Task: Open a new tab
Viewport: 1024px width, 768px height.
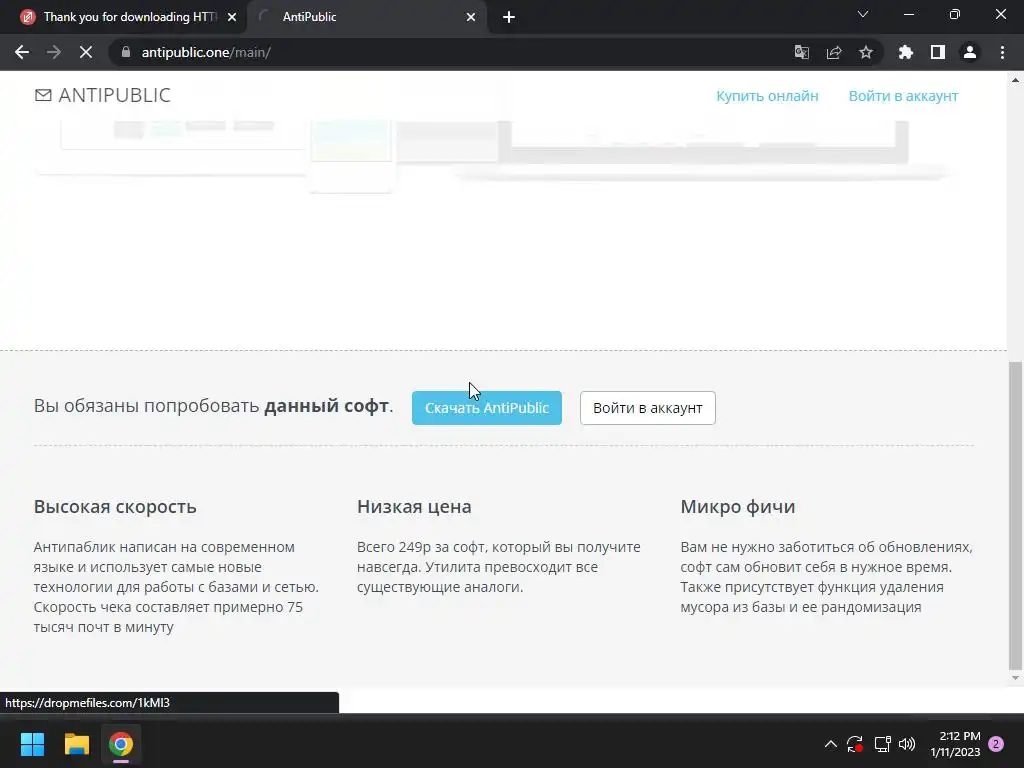Action: (509, 17)
